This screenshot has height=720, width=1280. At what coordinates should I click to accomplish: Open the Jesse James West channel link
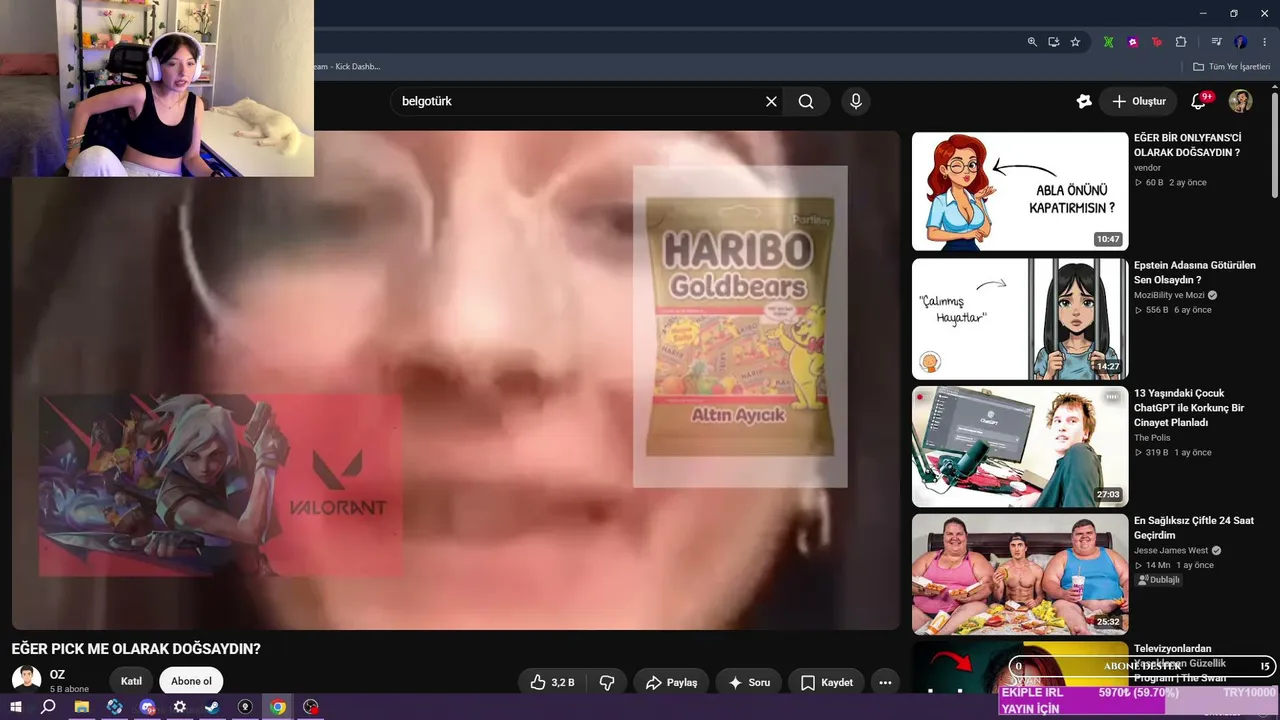[x=1172, y=551]
